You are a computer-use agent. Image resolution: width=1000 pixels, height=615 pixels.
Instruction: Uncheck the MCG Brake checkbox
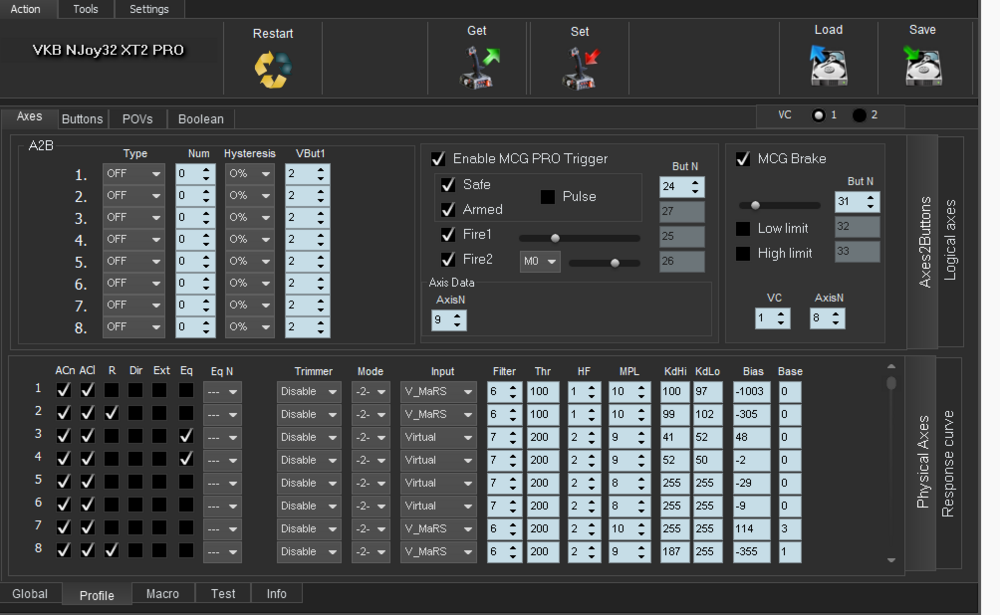741,158
